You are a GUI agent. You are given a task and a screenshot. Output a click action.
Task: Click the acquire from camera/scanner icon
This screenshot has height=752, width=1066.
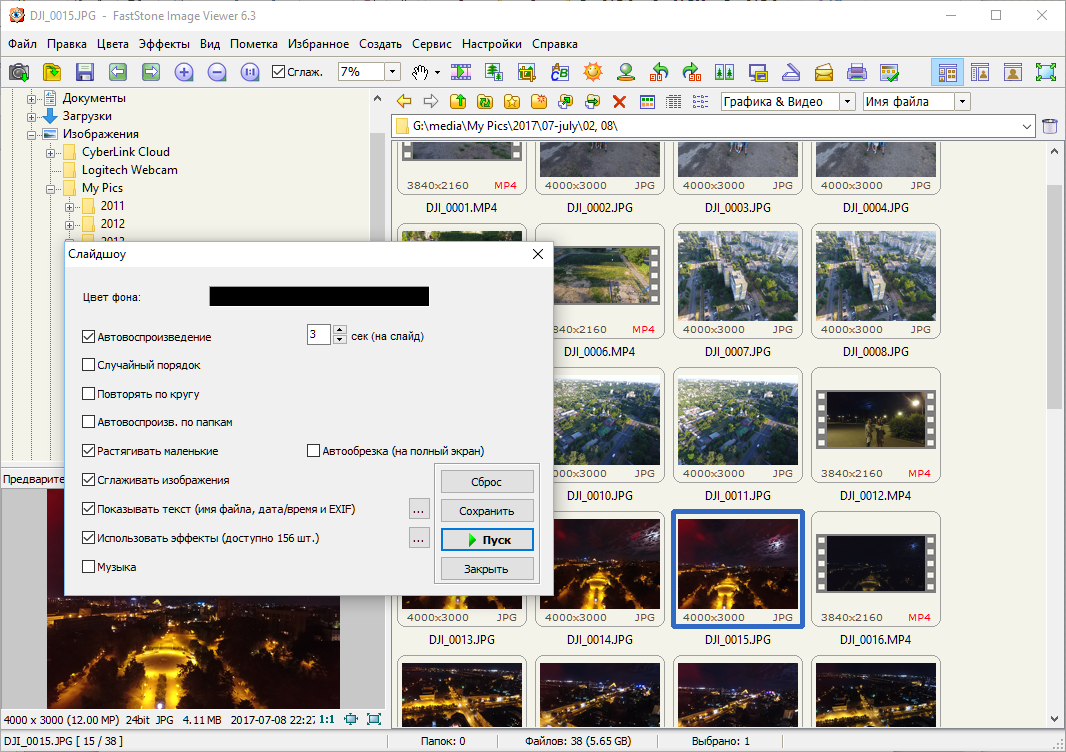coord(18,71)
